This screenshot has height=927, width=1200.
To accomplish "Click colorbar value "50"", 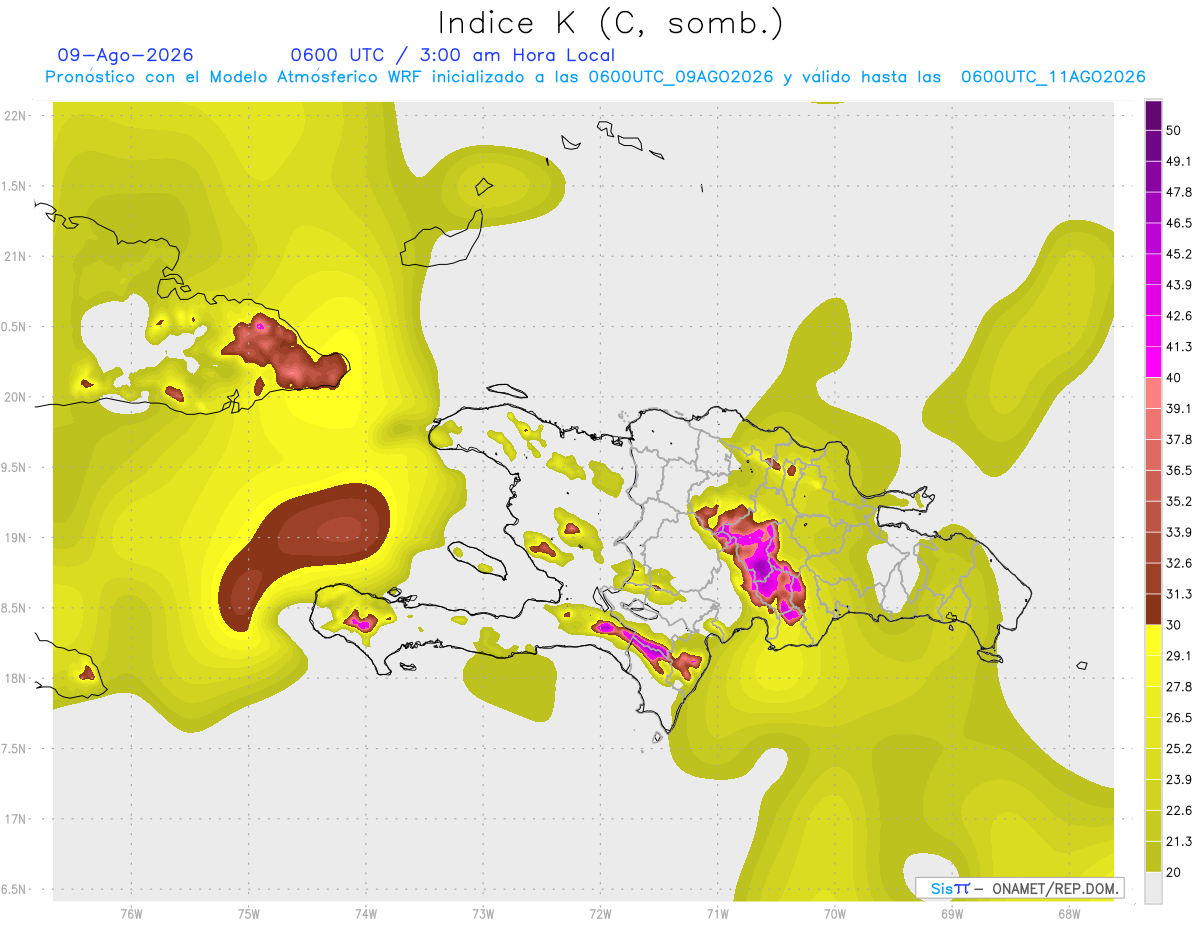I will pos(1174,131).
